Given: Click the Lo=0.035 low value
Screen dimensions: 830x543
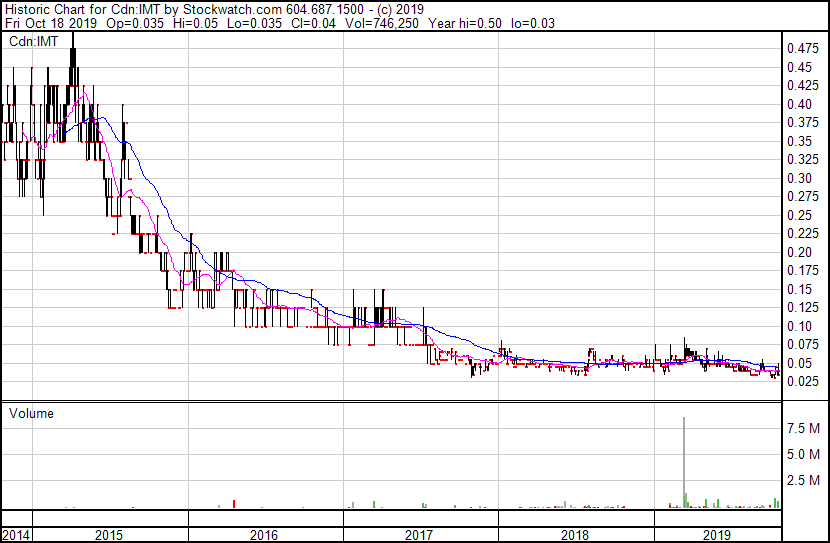Looking at the screenshot, I should tap(254, 23).
